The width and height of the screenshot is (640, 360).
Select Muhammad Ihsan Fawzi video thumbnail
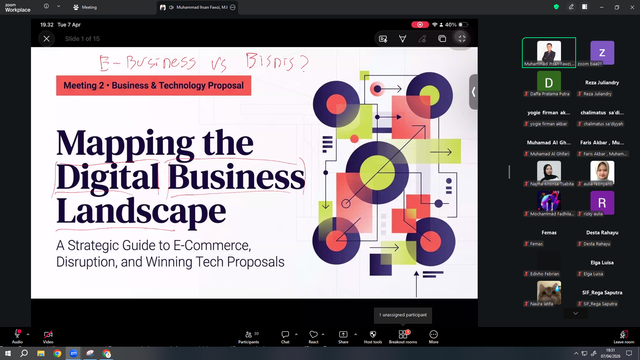(x=549, y=52)
